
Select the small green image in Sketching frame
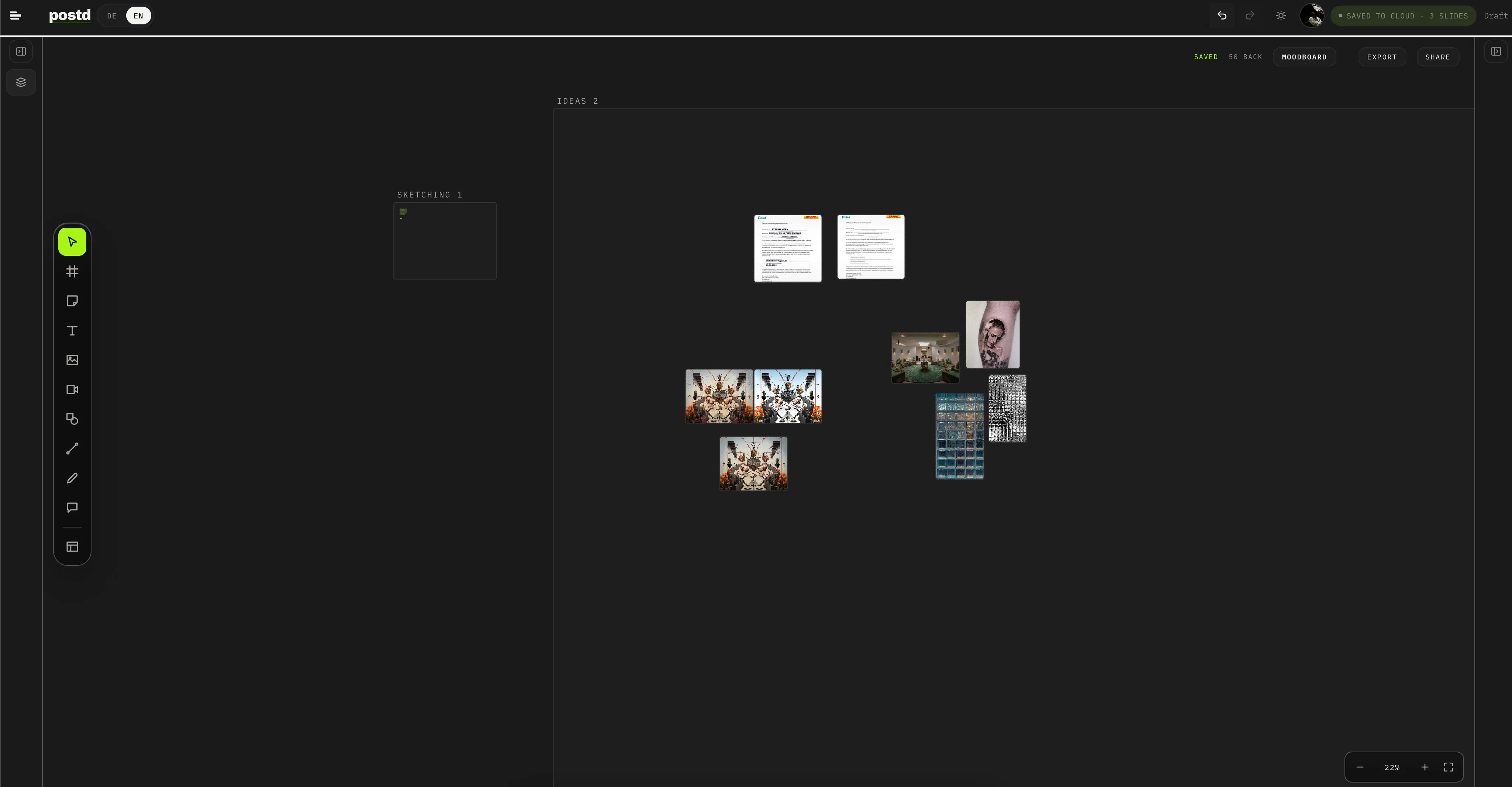[403, 212]
